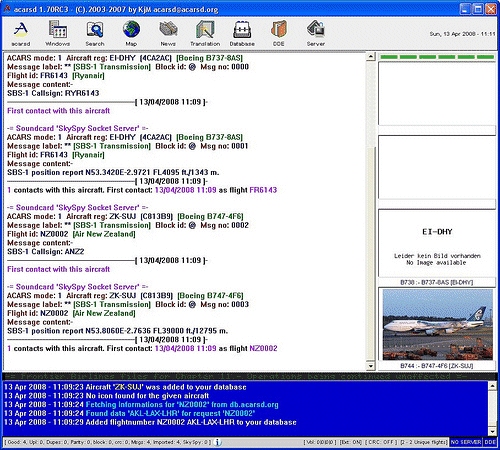Click the date and time display
The height and width of the screenshot is (450, 500).
click(x=462, y=34)
